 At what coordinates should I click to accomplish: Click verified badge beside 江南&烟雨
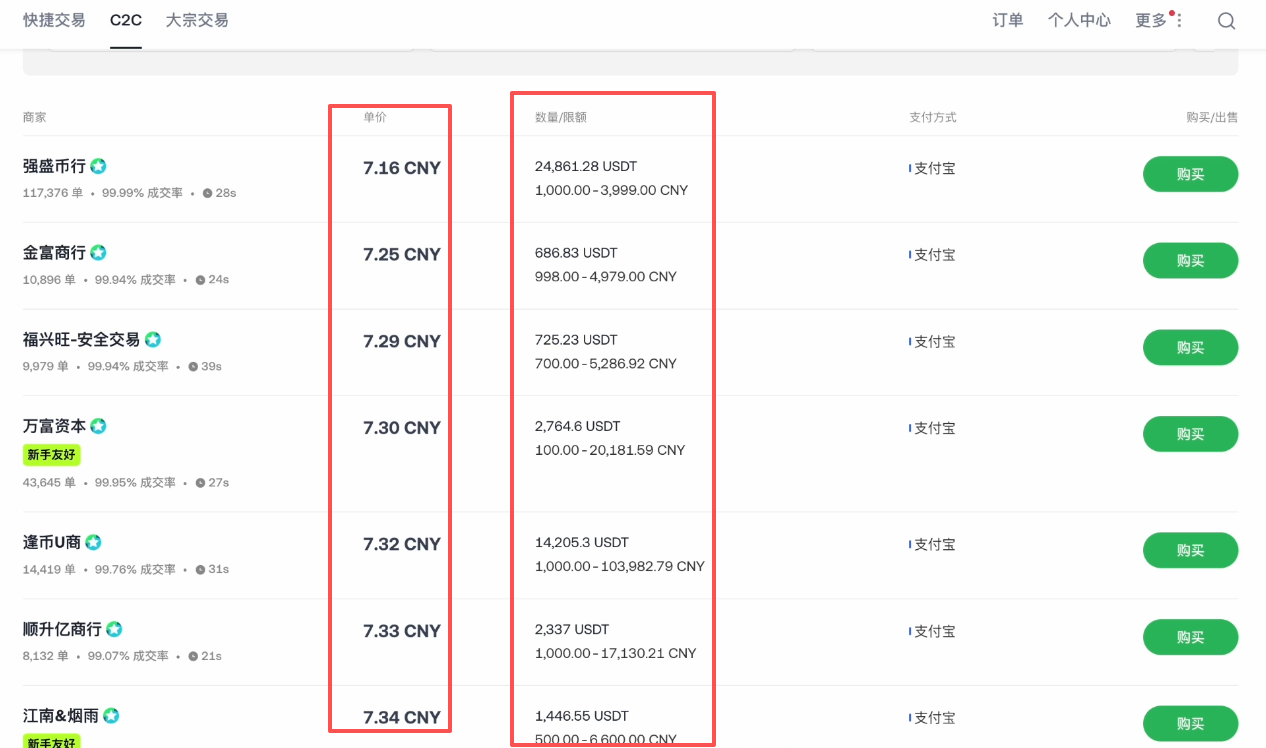(111, 716)
